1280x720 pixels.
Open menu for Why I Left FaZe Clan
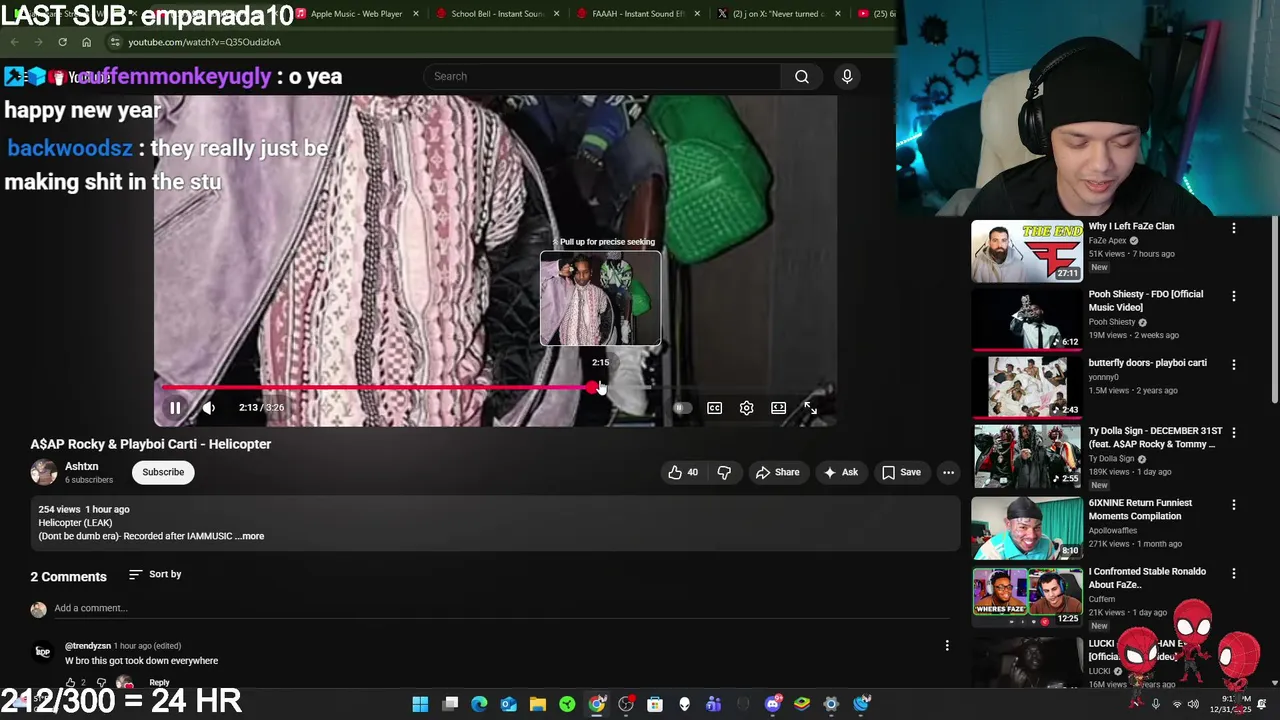(x=1234, y=228)
